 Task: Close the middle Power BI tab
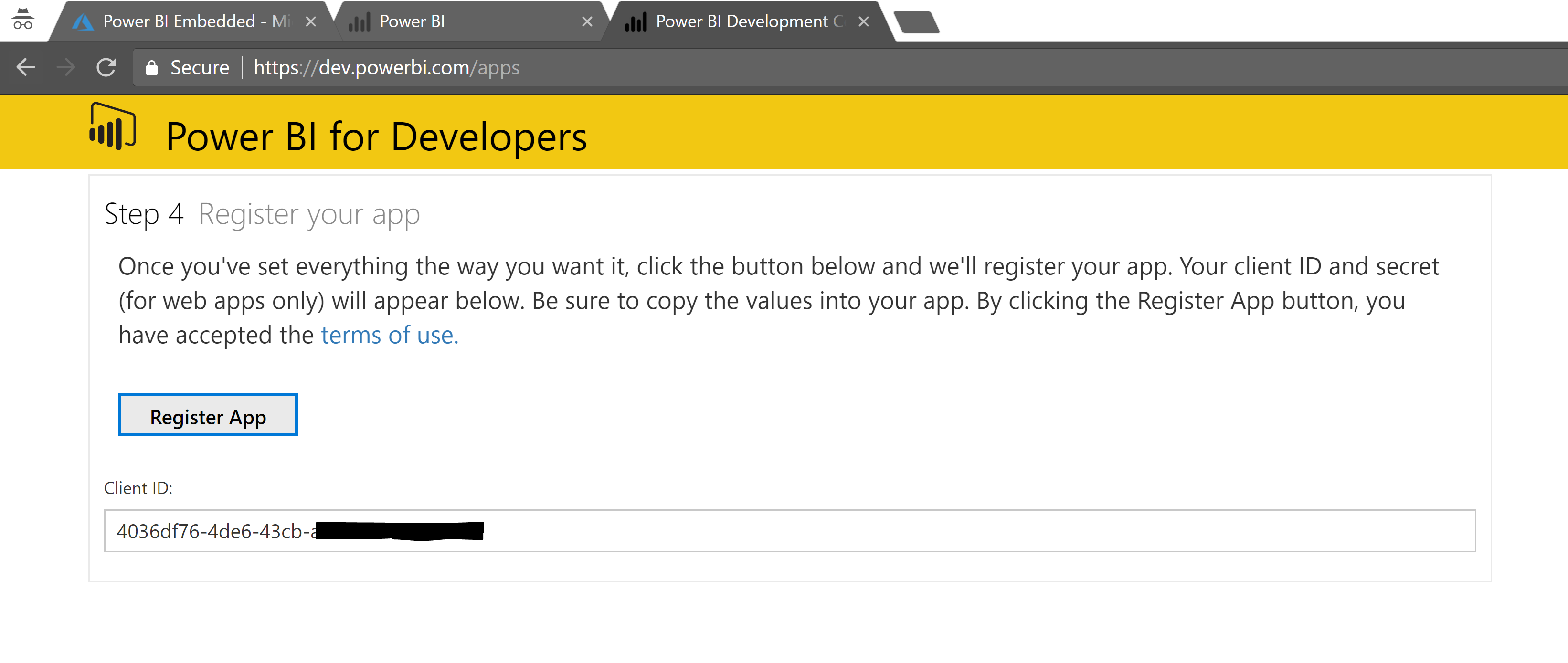tap(586, 21)
